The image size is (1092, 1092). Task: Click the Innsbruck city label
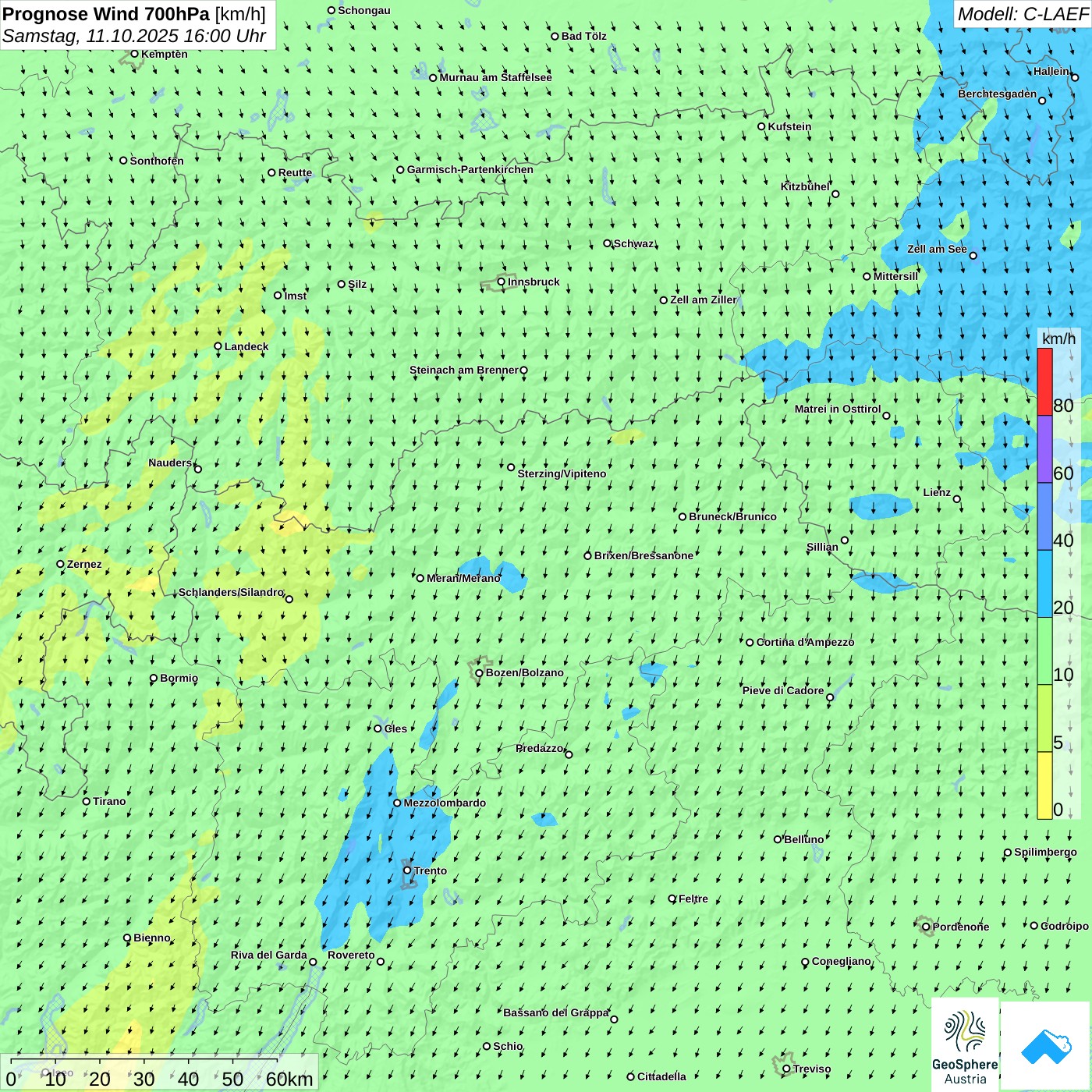[x=534, y=282]
